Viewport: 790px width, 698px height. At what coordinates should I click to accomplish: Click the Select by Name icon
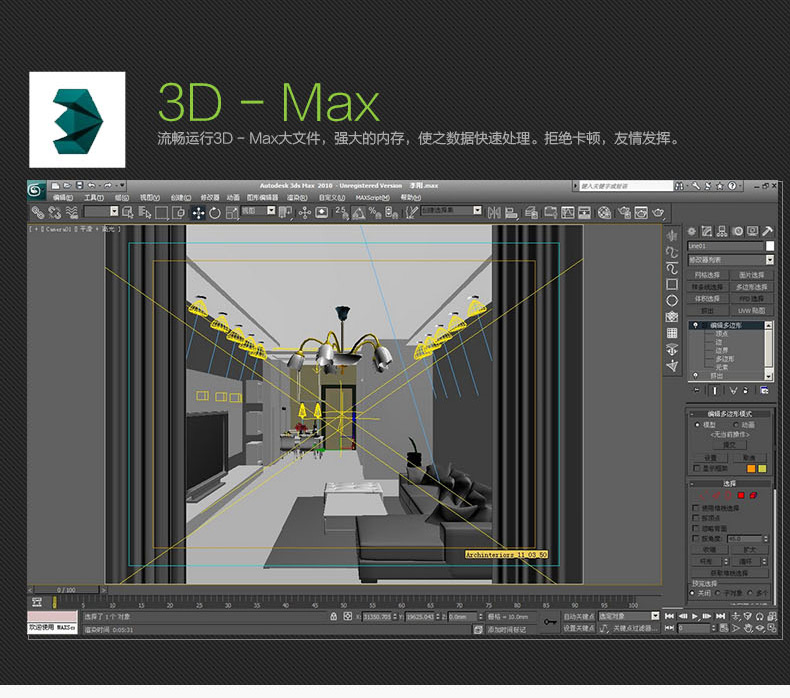pos(145,213)
